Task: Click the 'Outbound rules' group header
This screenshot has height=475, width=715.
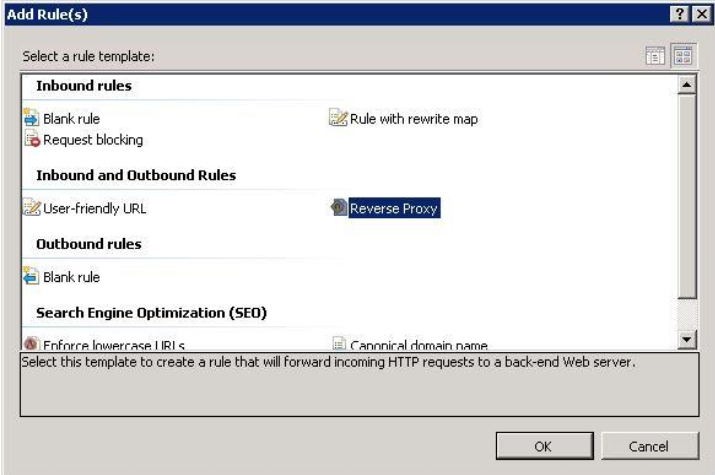Action: tap(89, 244)
